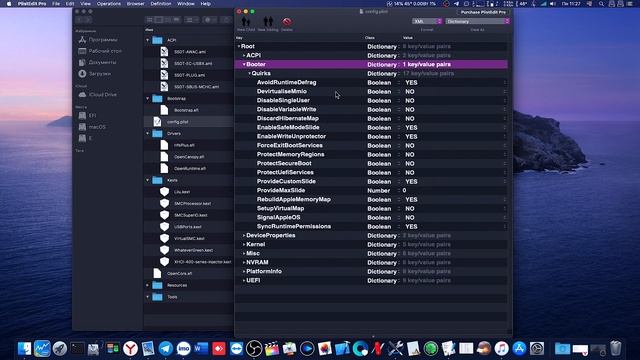Click the New Child toolbar icon
This screenshot has height=360, width=640.
tap(246, 21)
